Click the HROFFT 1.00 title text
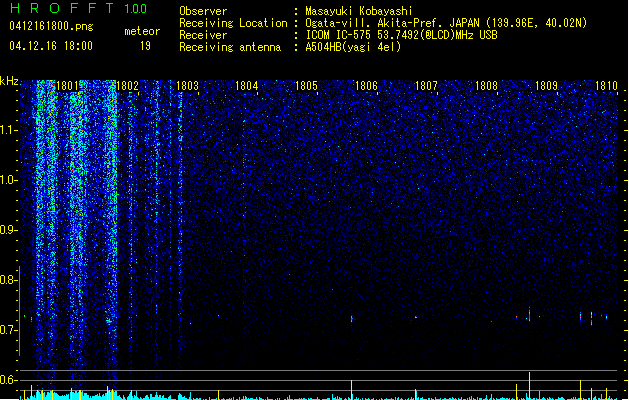The image size is (629, 400). pos(78,8)
